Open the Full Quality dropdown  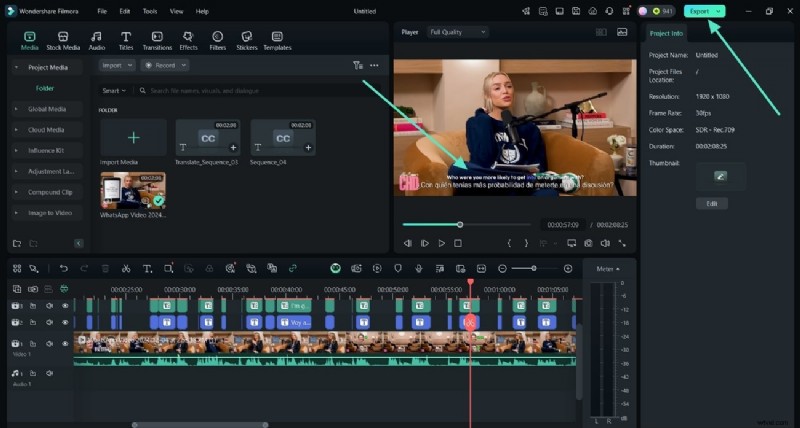click(457, 32)
